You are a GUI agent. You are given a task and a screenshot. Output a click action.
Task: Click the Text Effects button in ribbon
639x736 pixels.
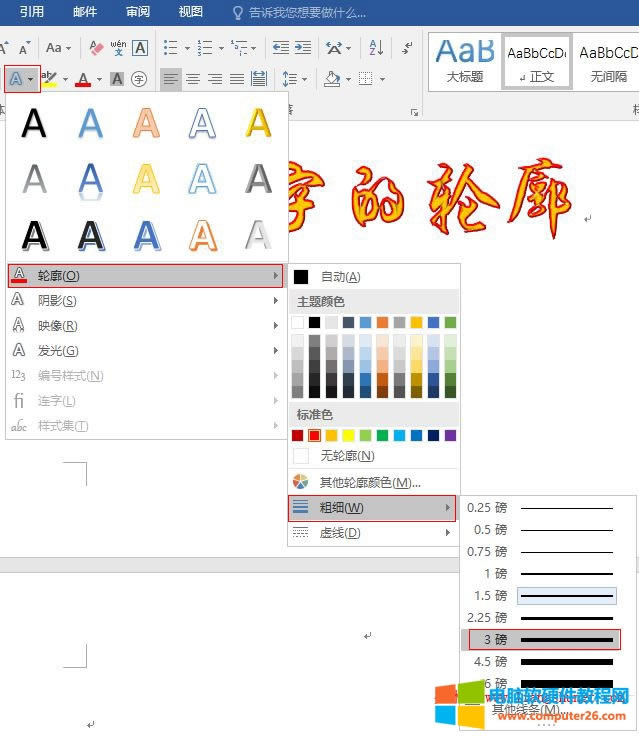[x=16, y=79]
